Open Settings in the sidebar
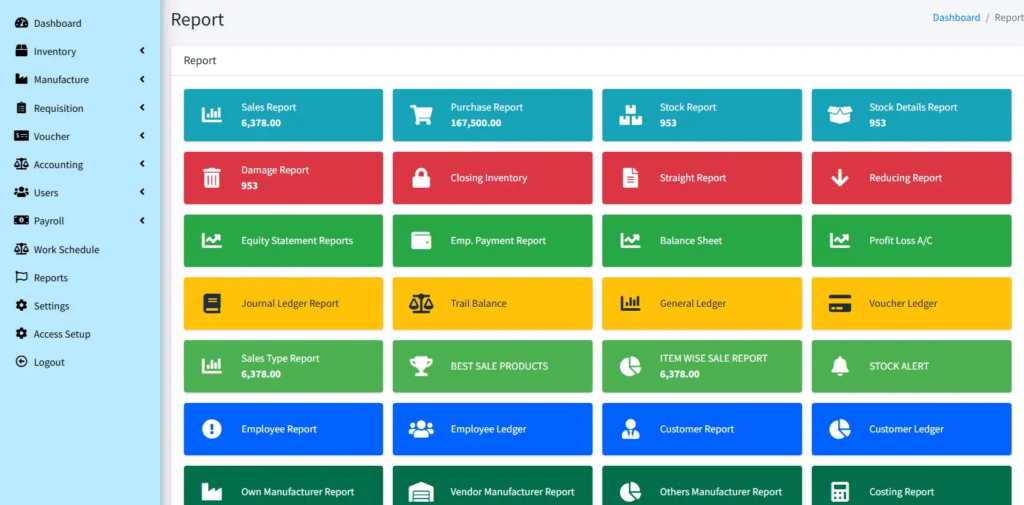The height and width of the screenshot is (505, 1024). pyautogui.click(x=52, y=306)
